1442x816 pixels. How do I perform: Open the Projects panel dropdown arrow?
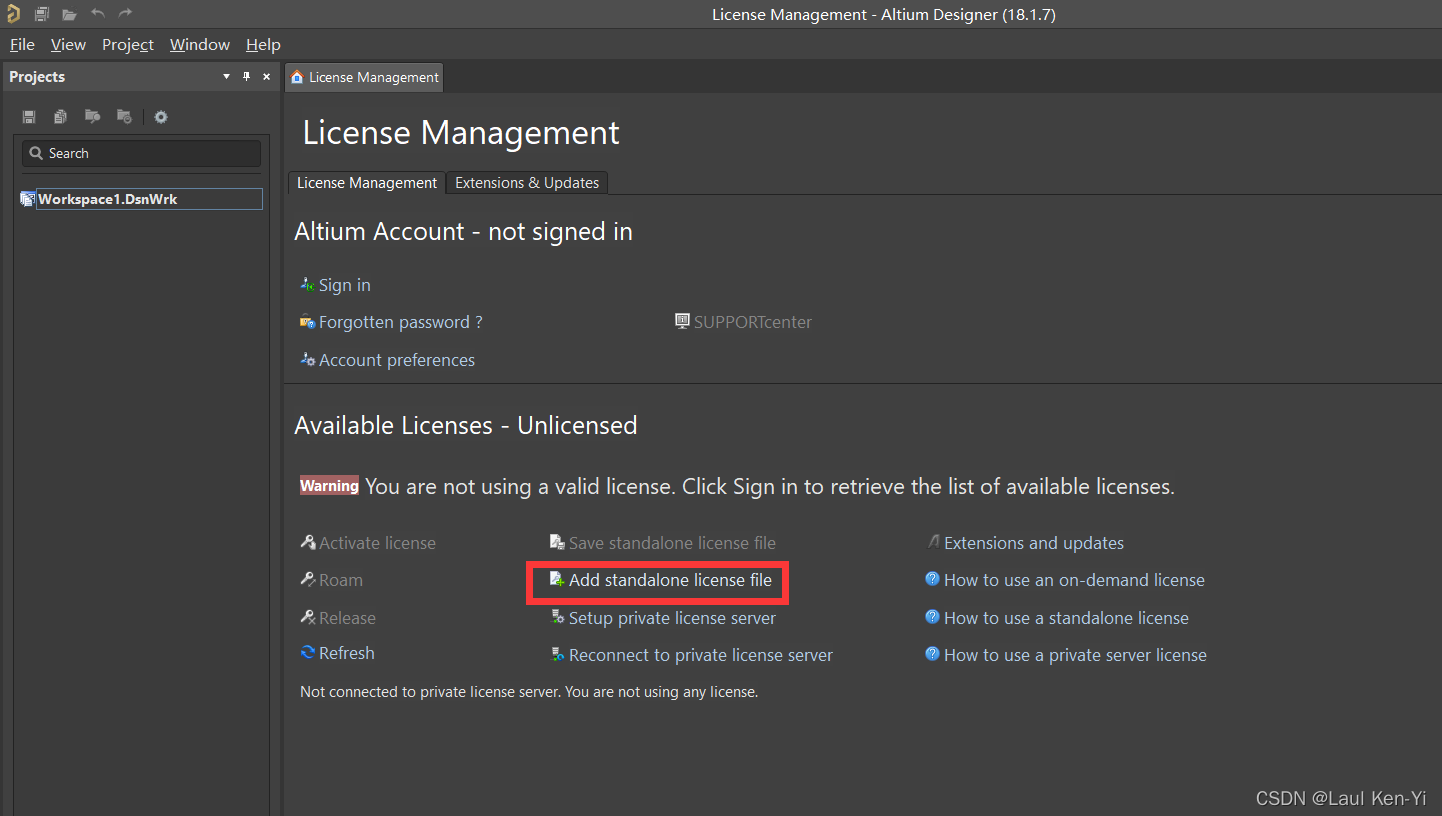tap(226, 77)
